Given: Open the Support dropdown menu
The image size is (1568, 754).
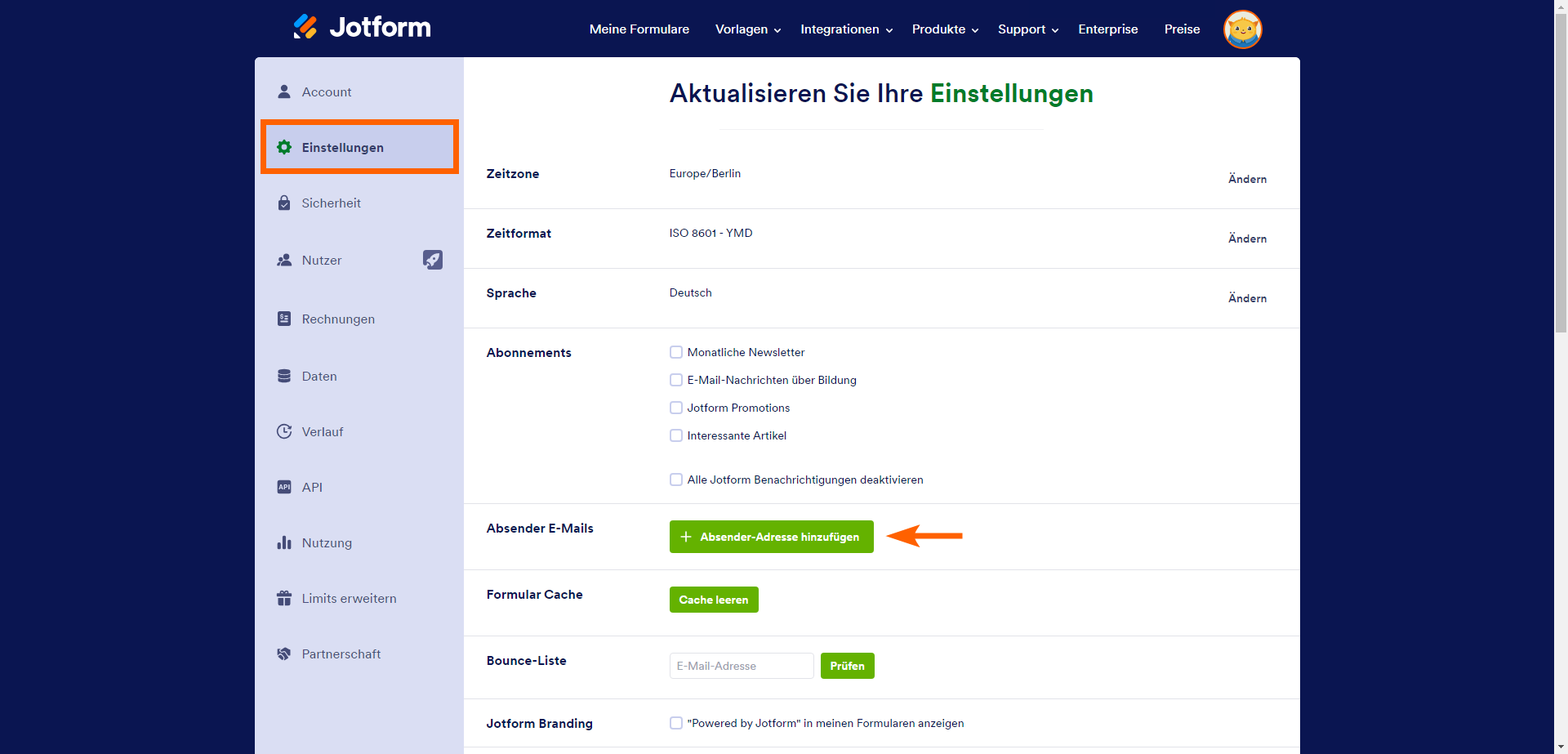Looking at the screenshot, I should click(1029, 29).
